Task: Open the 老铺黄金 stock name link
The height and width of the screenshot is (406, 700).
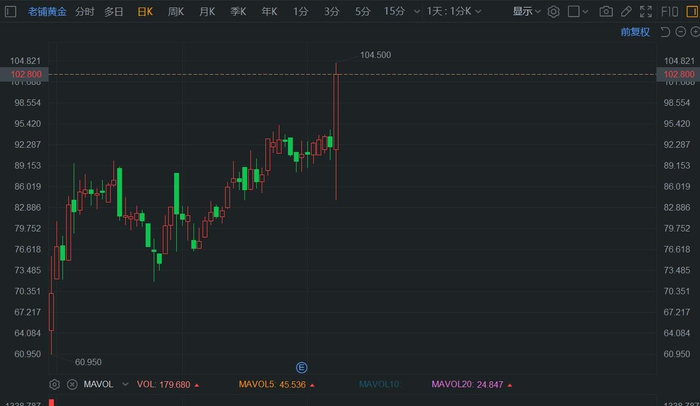Action: point(47,12)
